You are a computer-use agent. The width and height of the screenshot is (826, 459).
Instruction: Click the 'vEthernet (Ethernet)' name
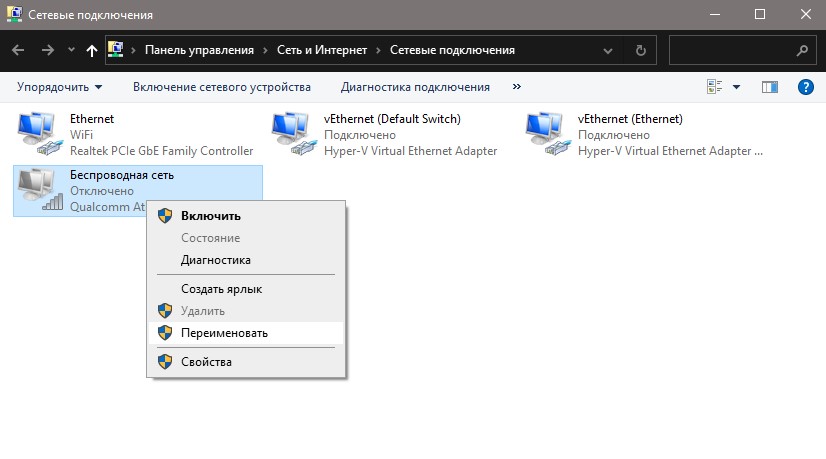click(x=630, y=119)
